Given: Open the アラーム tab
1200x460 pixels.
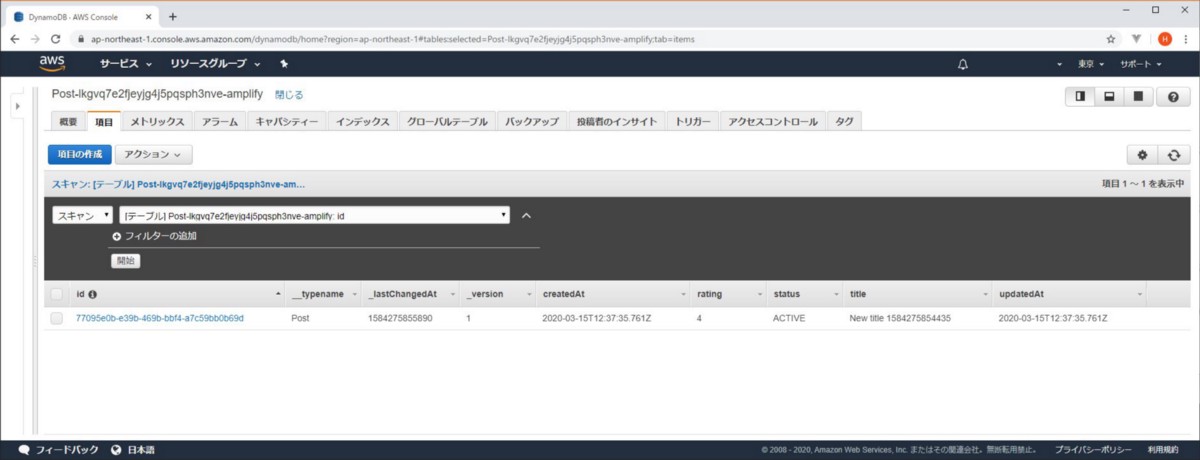Looking at the screenshot, I should tap(219, 122).
